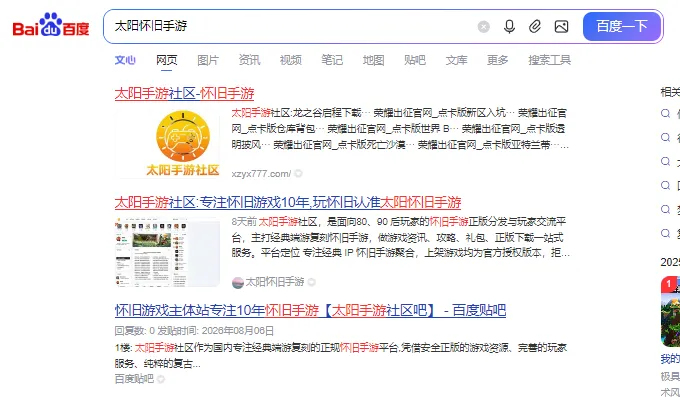Open the 贴吧 tab
680x397 pixels.
point(415,60)
